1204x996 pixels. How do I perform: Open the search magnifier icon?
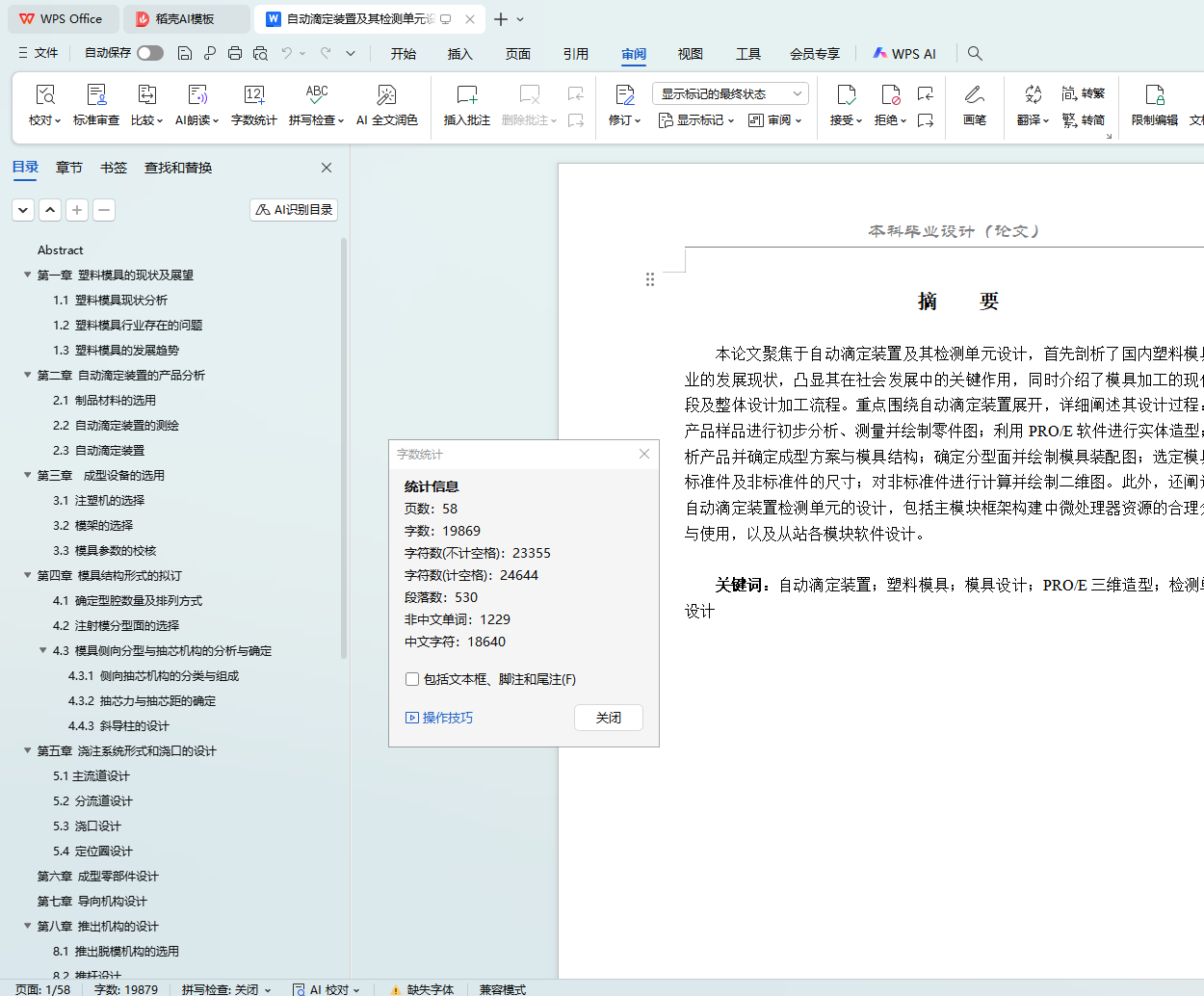[975, 53]
